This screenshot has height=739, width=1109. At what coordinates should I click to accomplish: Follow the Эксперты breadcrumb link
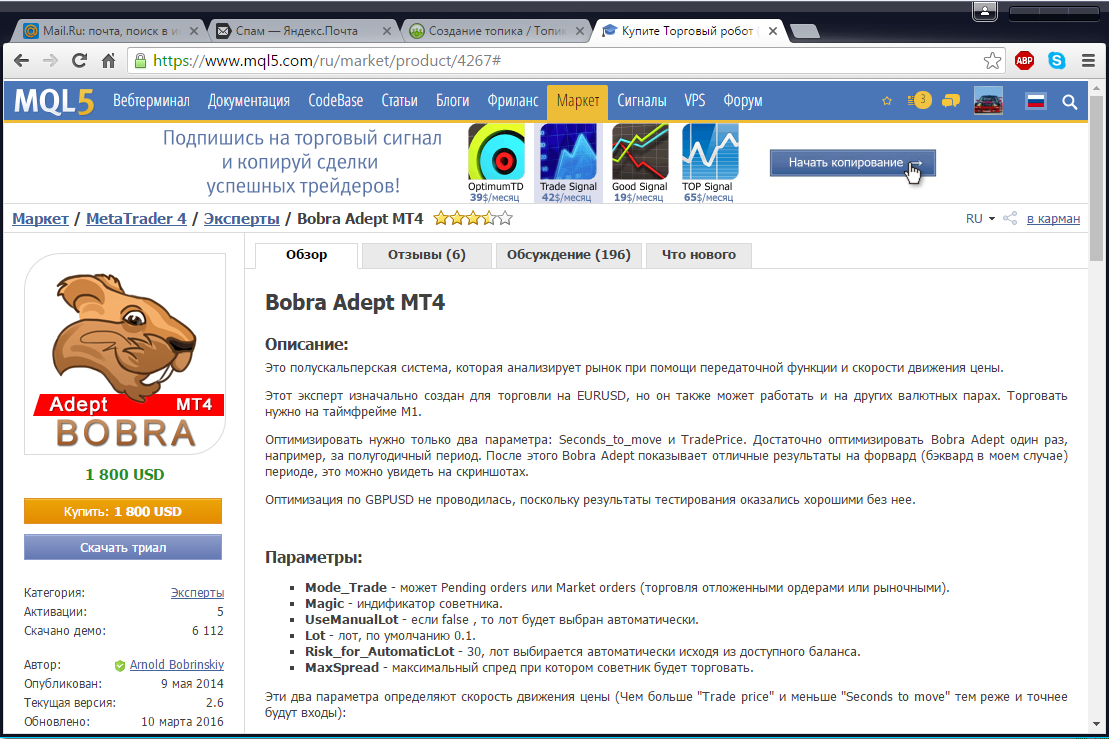point(242,219)
